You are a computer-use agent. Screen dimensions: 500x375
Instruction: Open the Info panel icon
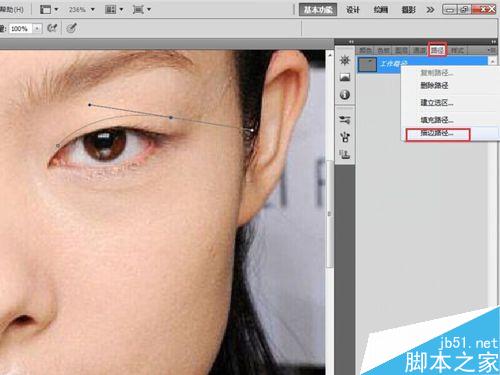345,95
